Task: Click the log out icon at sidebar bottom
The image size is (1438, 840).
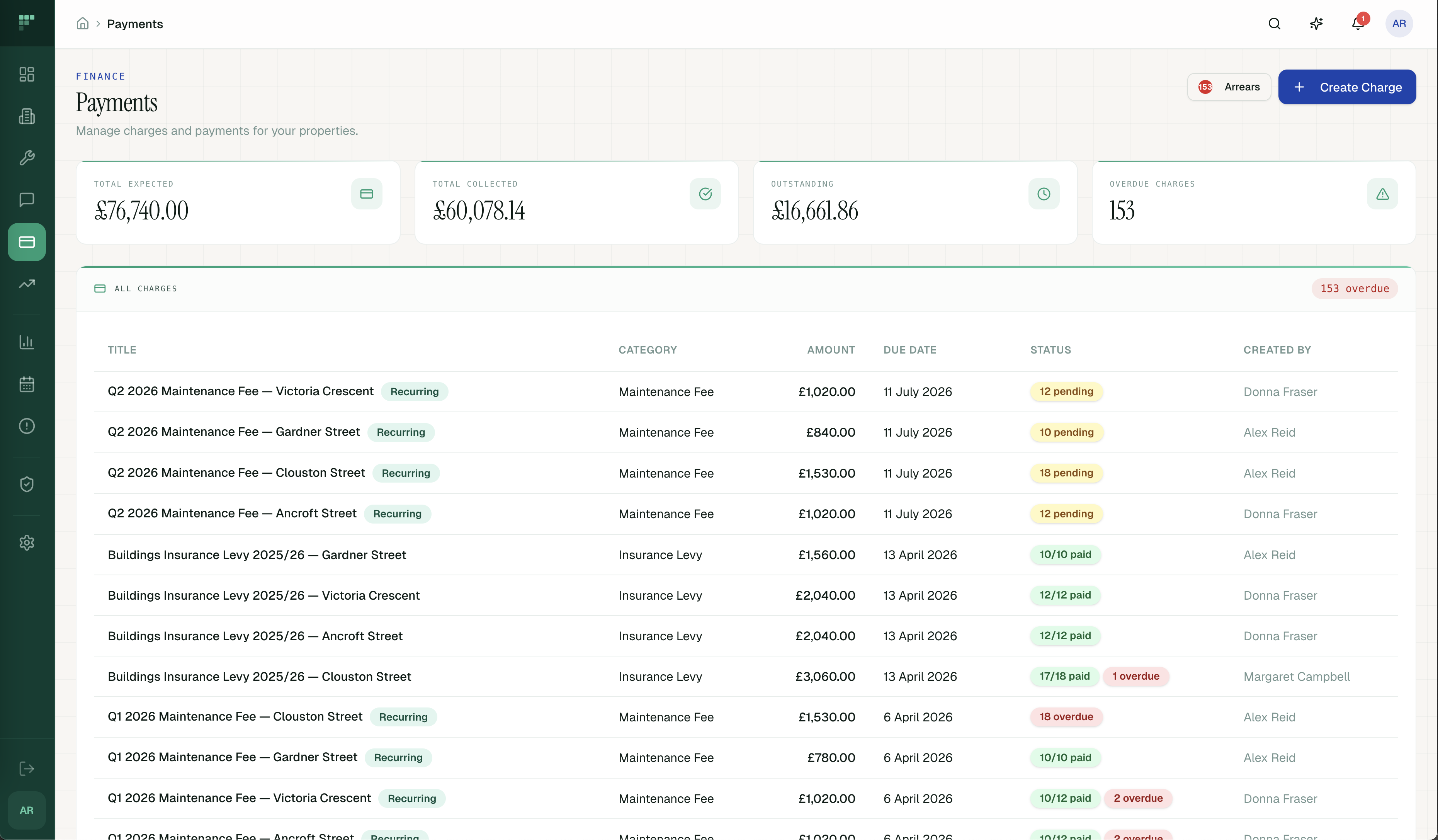Action: (x=26, y=768)
